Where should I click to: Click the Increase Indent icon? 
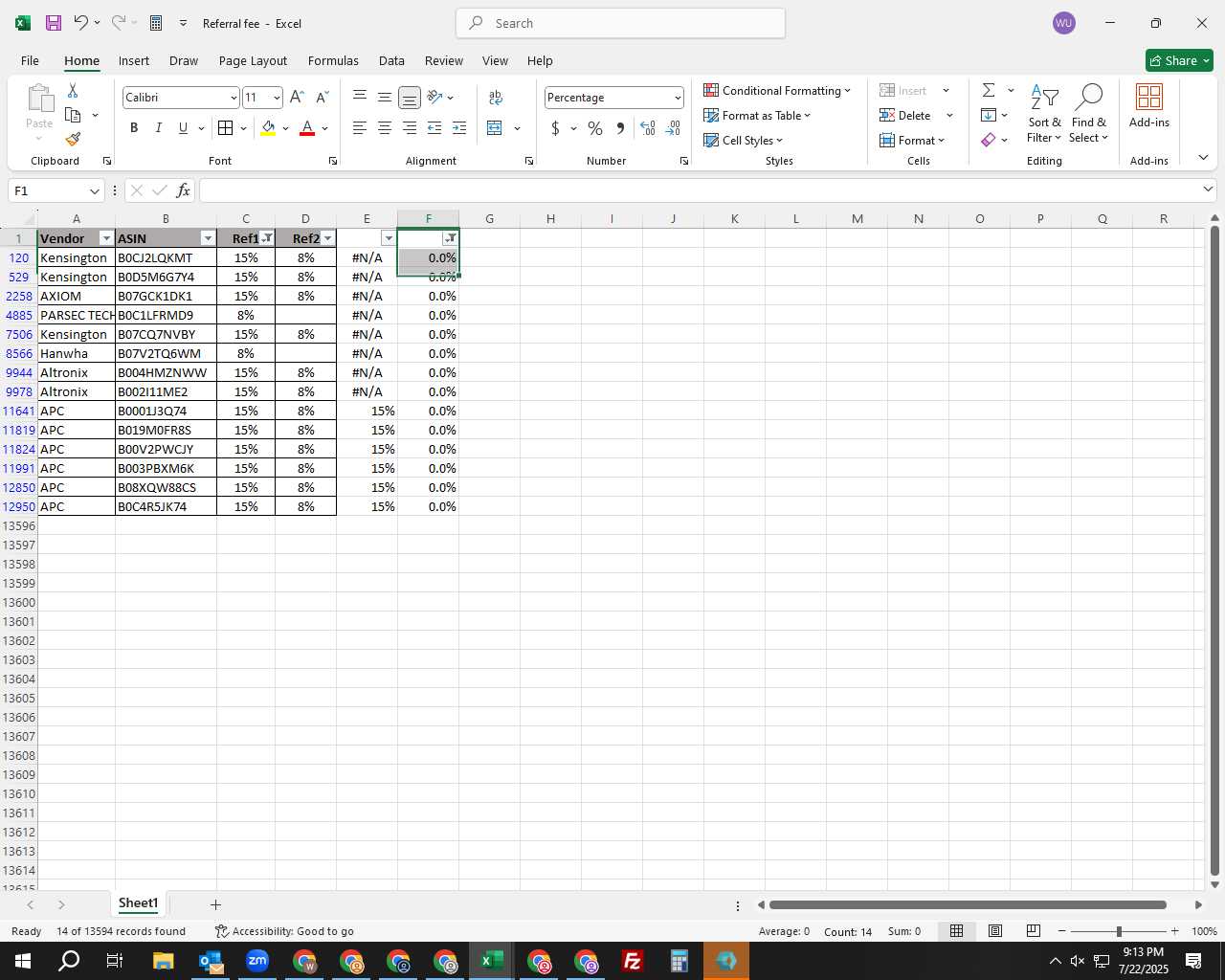459,128
